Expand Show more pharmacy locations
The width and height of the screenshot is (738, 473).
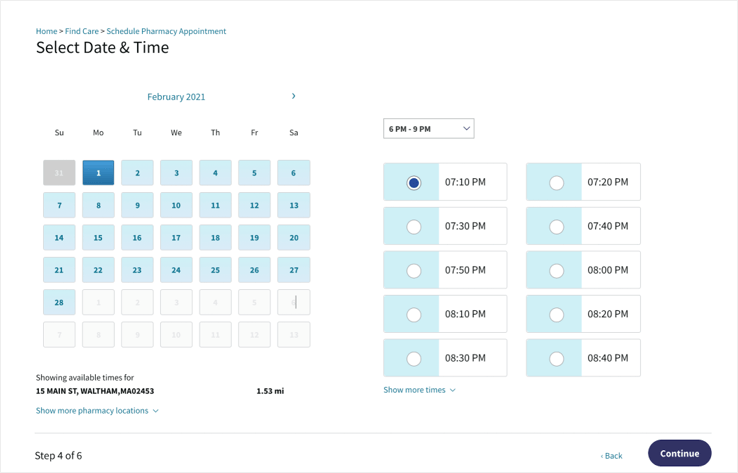pyautogui.click(x=97, y=411)
